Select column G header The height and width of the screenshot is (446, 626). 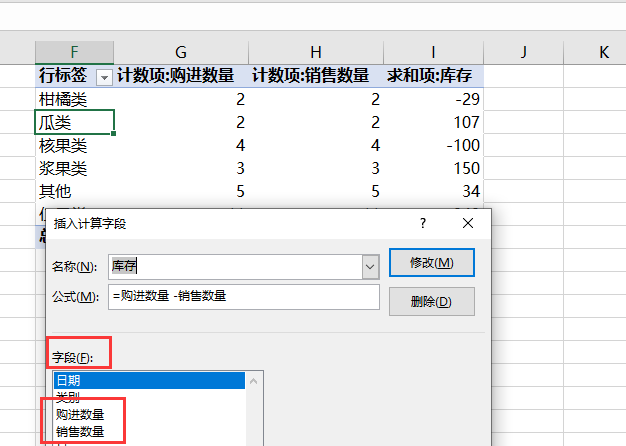pos(181,52)
